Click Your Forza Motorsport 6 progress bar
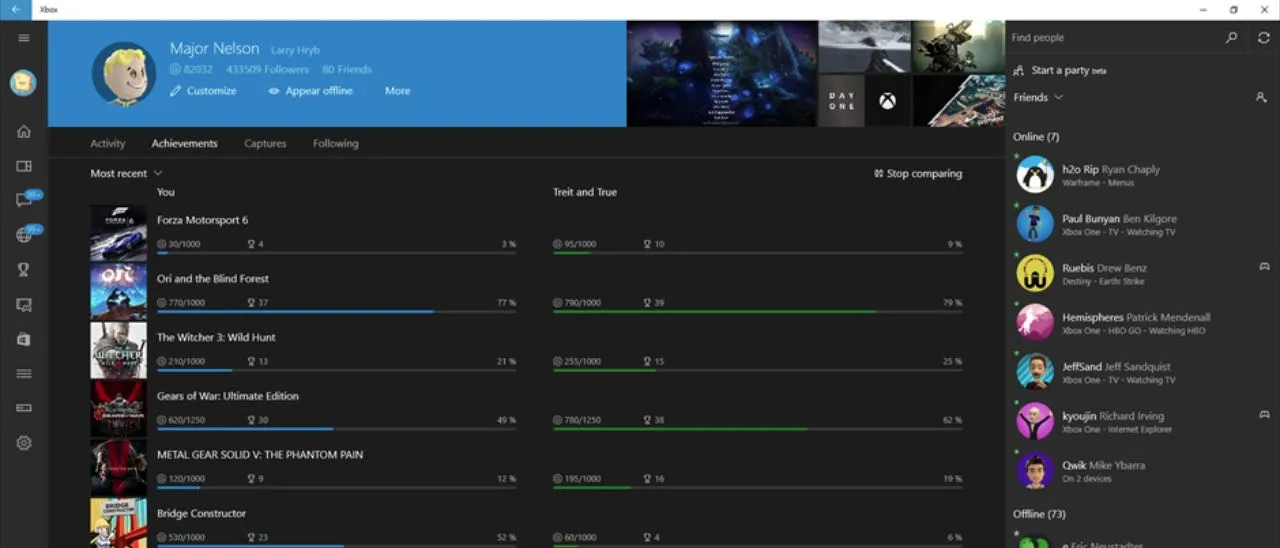 [x=336, y=253]
